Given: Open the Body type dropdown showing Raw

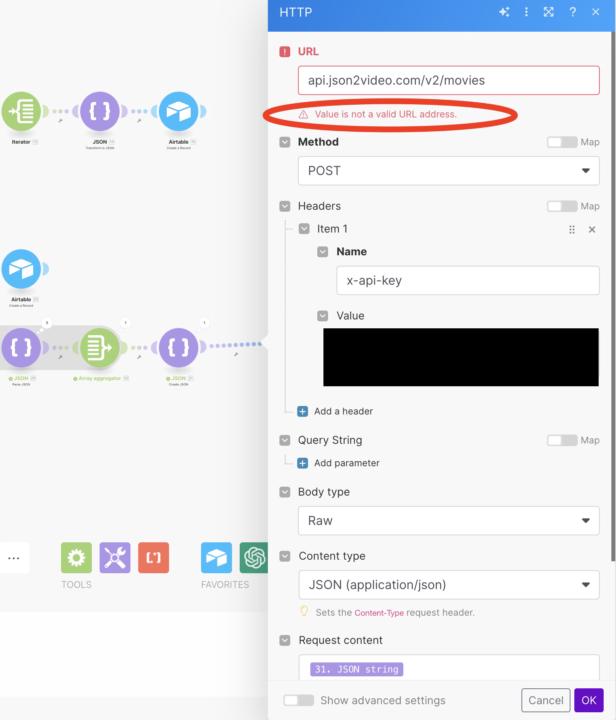Looking at the screenshot, I should coord(448,521).
